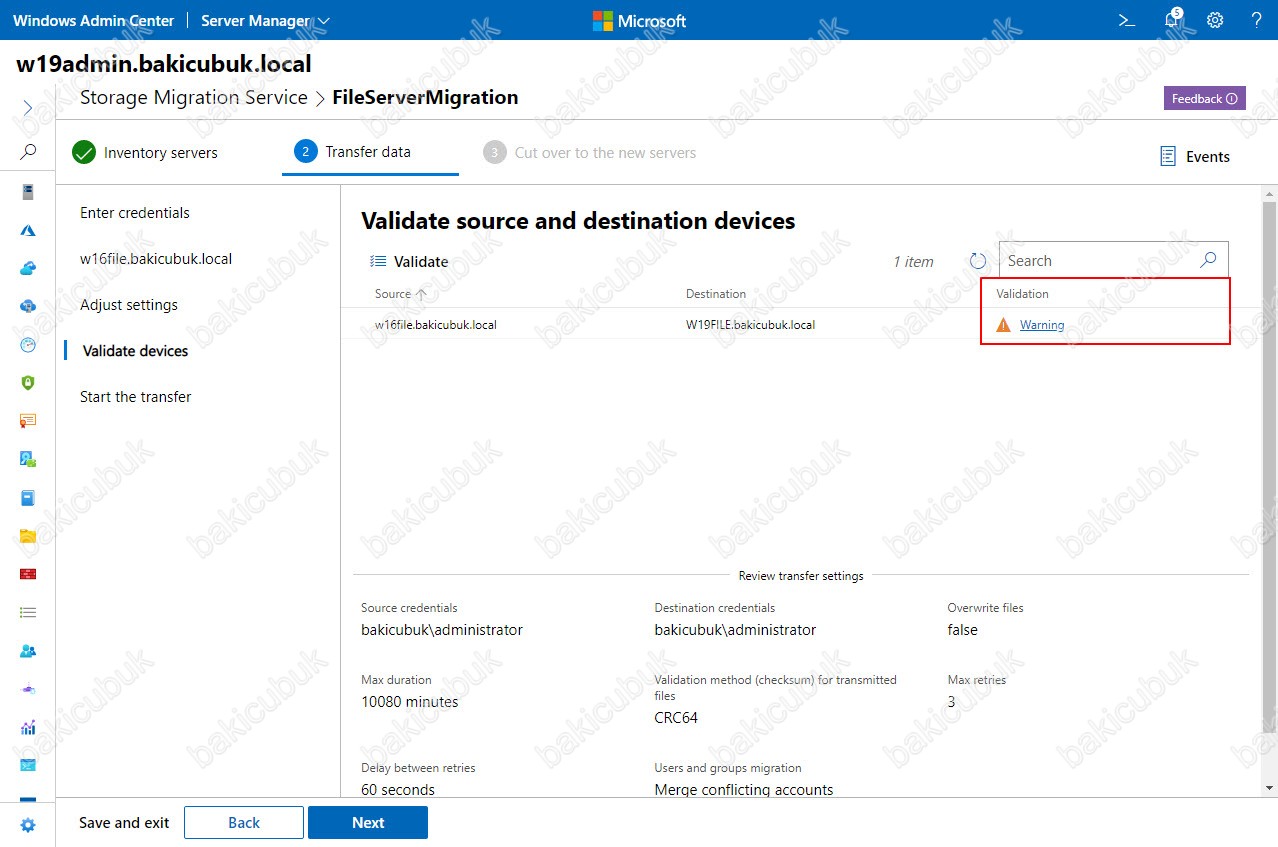The image size is (1278, 847).
Task: Open the Server Manager dropdown
Action: pos(265,20)
